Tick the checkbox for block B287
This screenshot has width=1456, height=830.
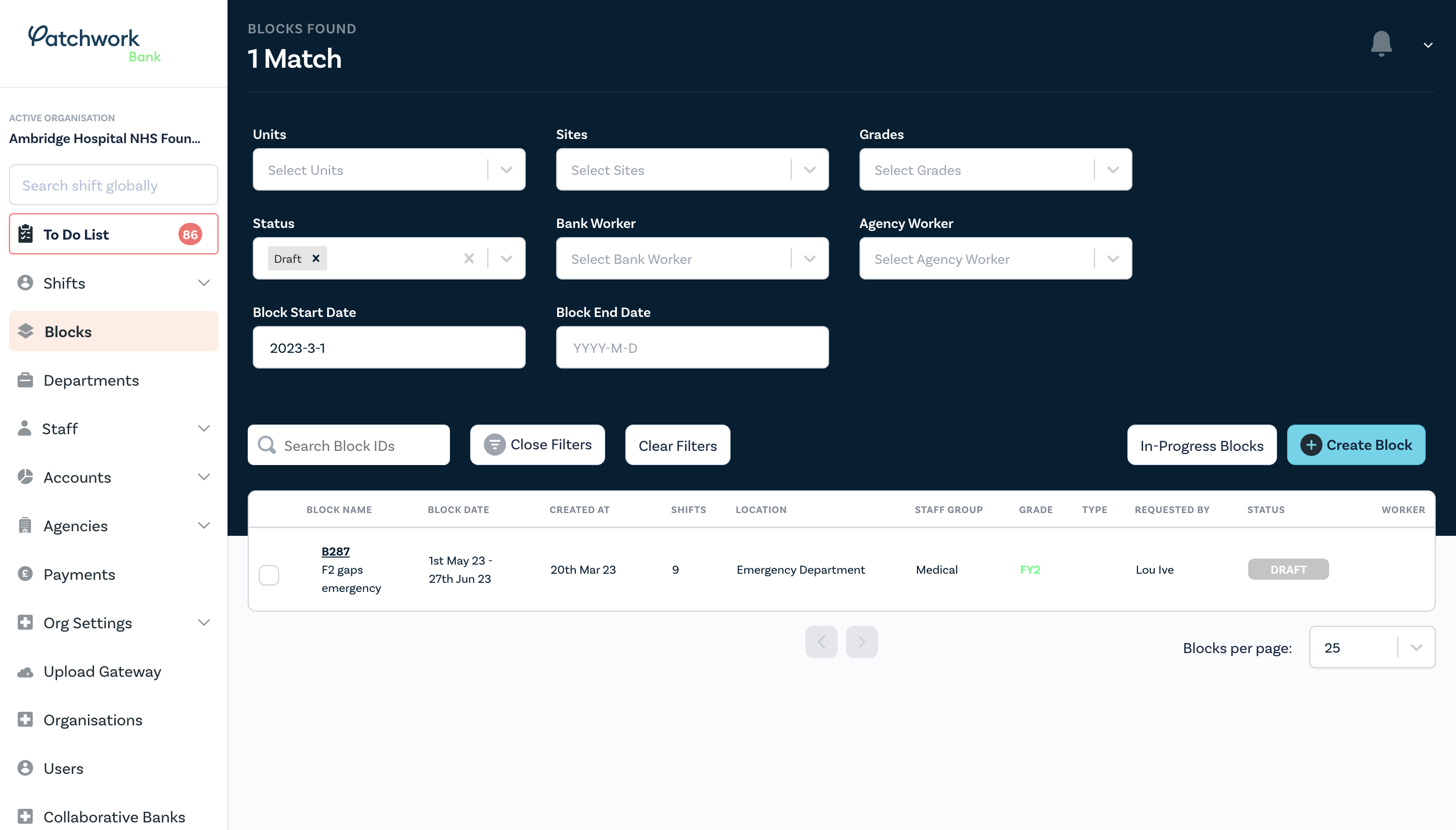tap(268, 575)
